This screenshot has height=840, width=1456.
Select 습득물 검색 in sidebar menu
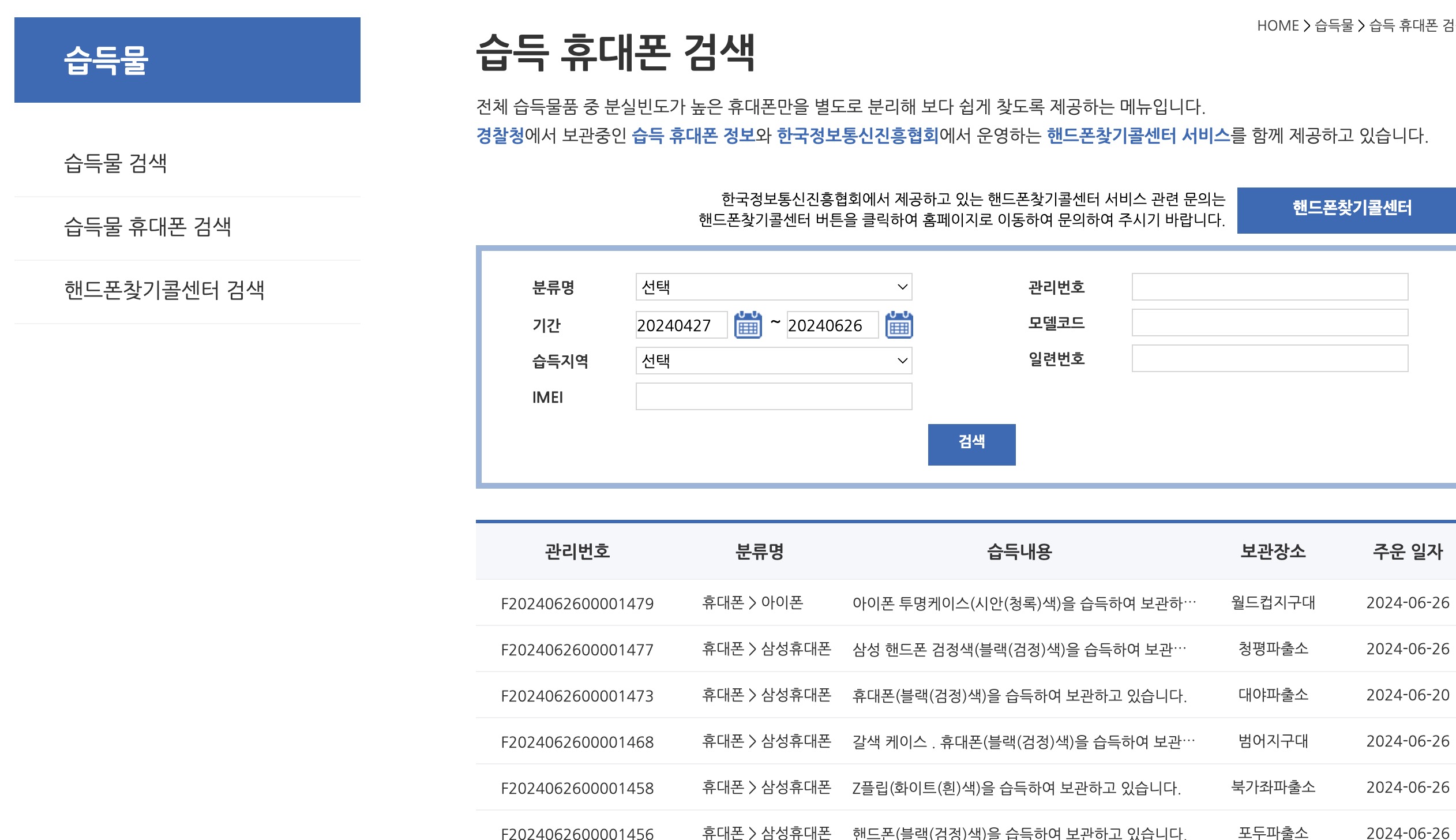115,164
